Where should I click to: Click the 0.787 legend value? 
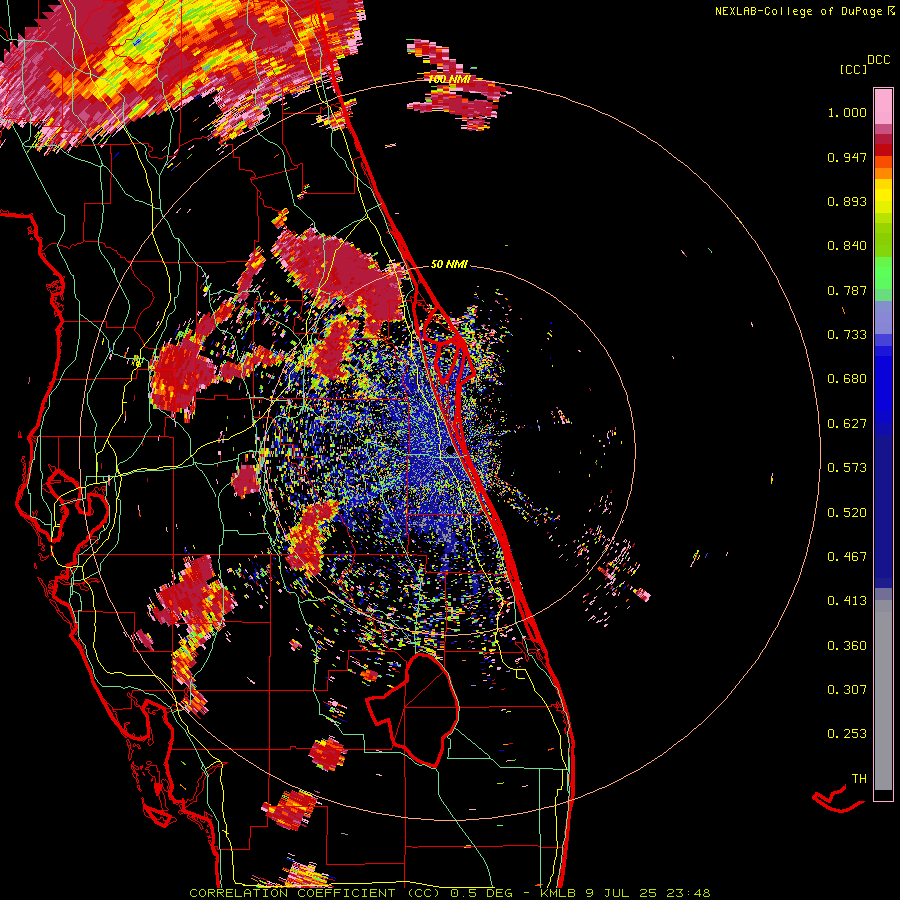(x=847, y=290)
